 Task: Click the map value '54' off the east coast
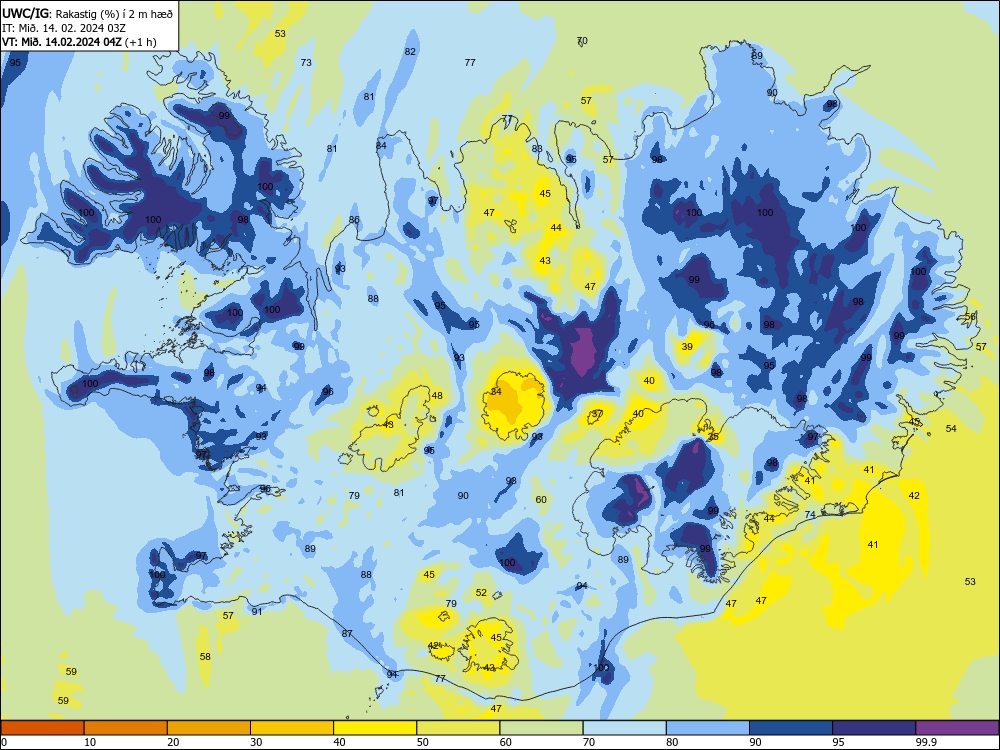tap(951, 429)
